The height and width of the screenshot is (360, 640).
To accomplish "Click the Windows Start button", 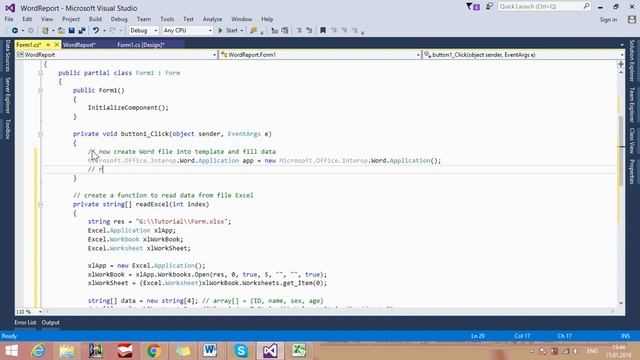I will pyautogui.click(x=11, y=351).
